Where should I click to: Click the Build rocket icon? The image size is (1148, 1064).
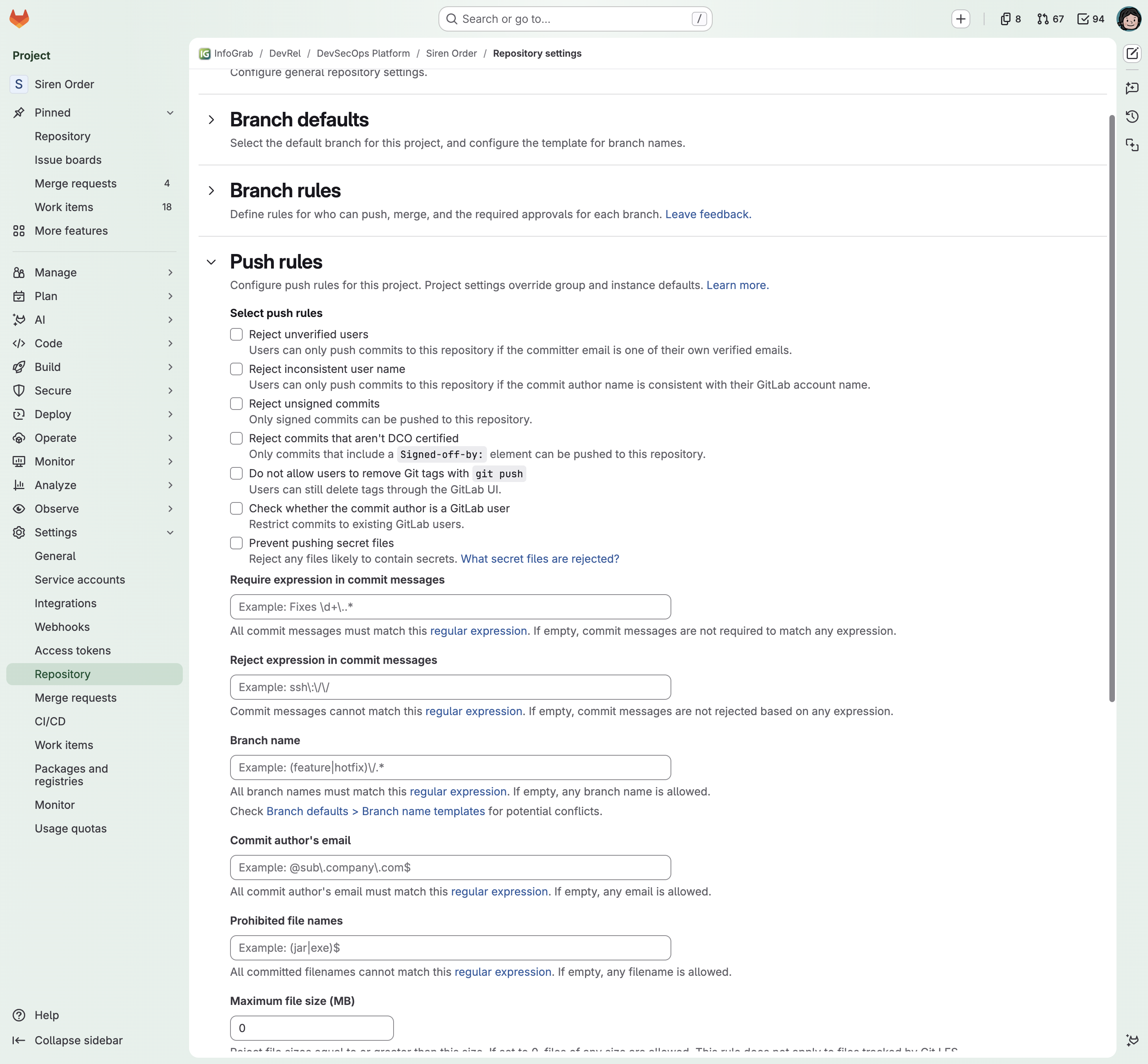(19, 367)
